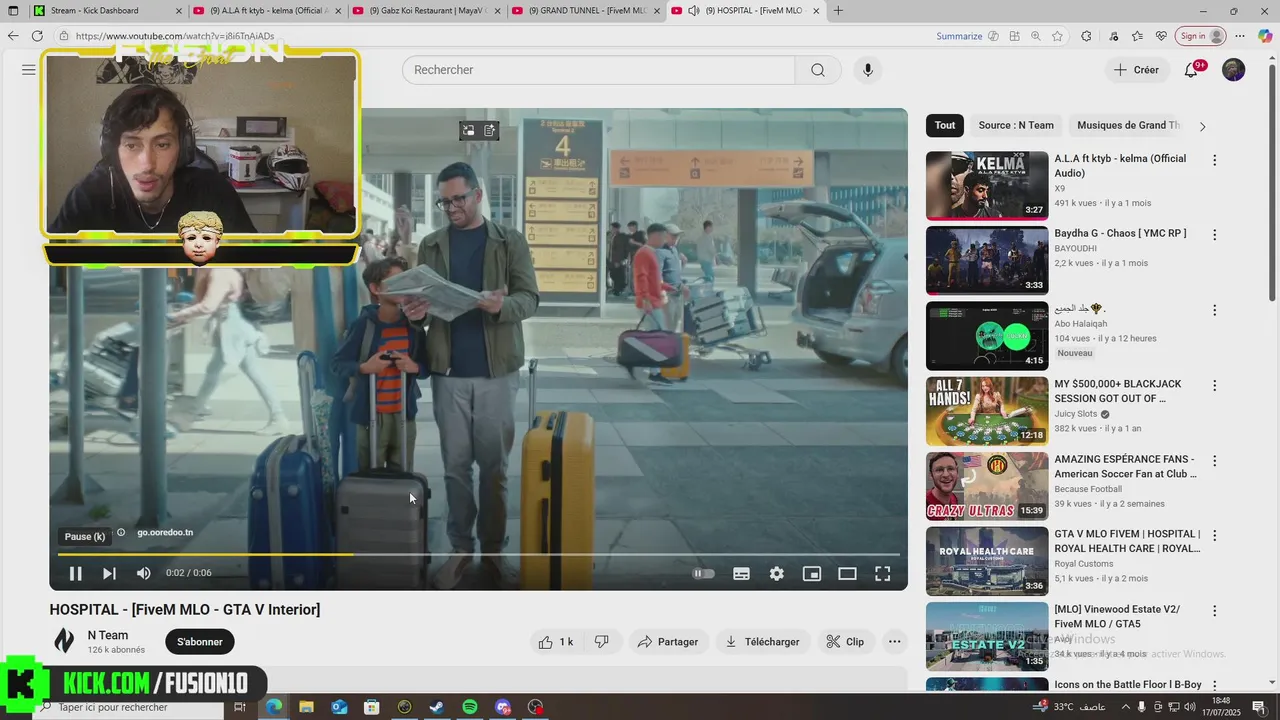Dislike the video with thumbs down
This screenshot has height=720, width=1280.
coord(602,642)
